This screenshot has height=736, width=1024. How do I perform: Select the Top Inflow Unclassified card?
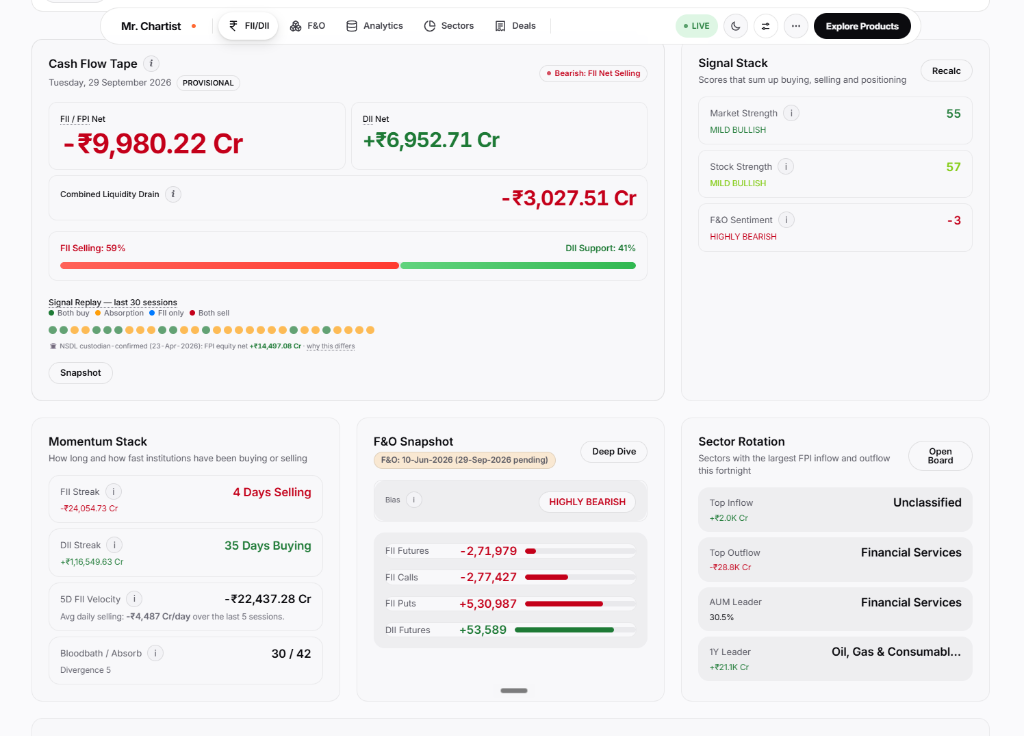coord(835,509)
